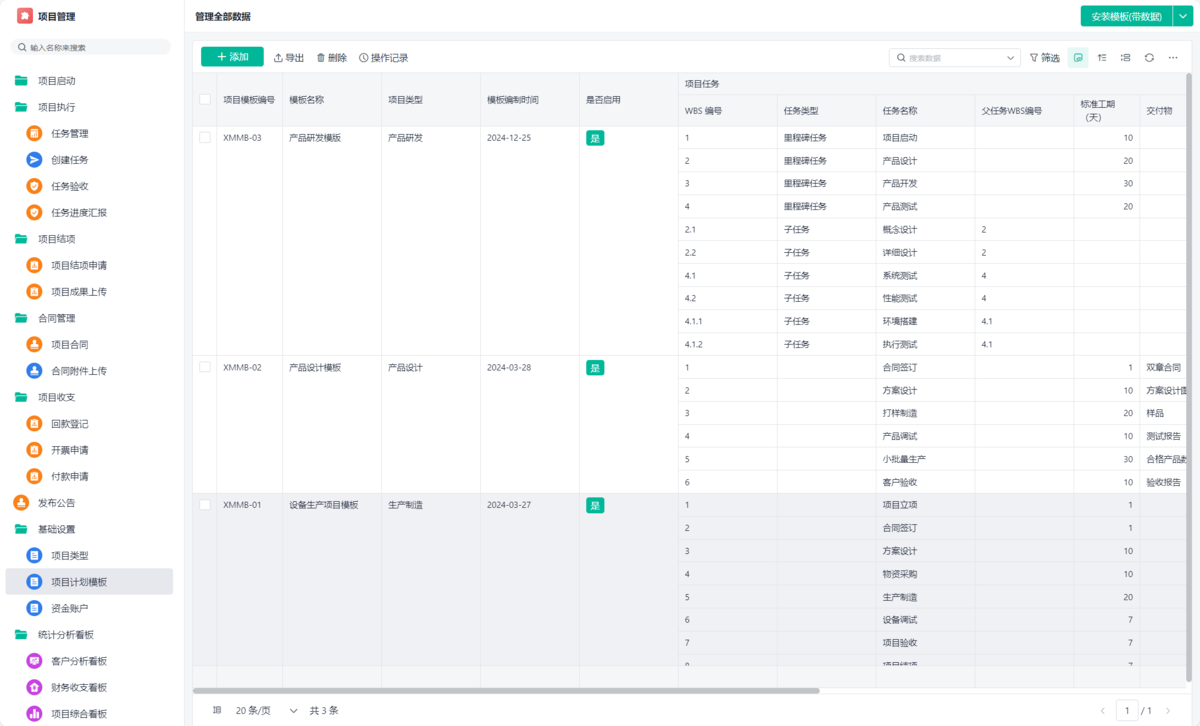The image size is (1200, 726).
Task: Collapse the 项目结项 folder
Action: tap(21, 239)
